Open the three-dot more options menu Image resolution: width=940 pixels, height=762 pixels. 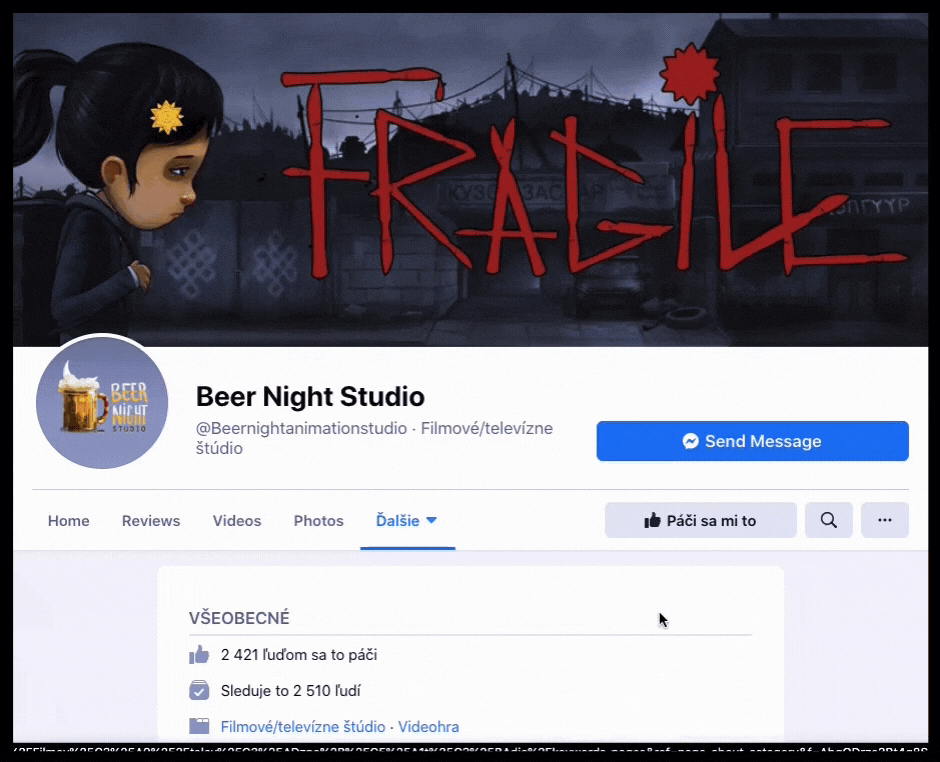click(884, 520)
